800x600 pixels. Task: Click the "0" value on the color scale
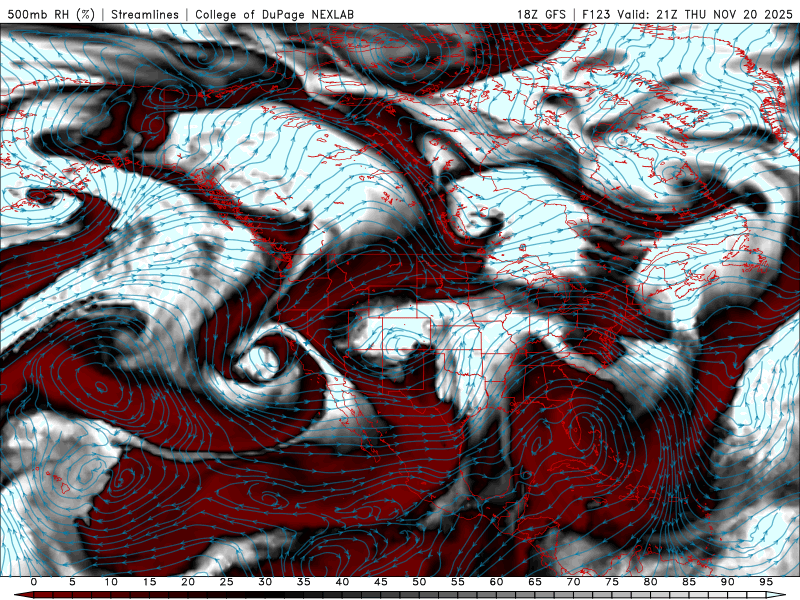pyautogui.click(x=34, y=582)
